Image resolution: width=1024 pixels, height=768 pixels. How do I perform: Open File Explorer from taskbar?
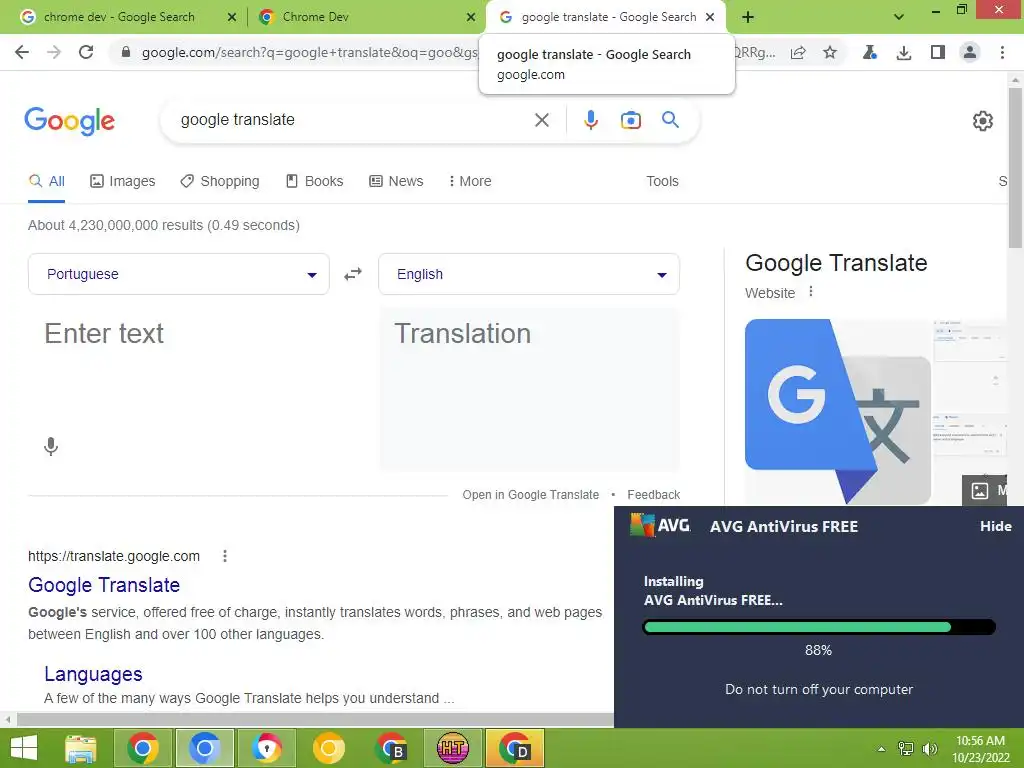80,748
